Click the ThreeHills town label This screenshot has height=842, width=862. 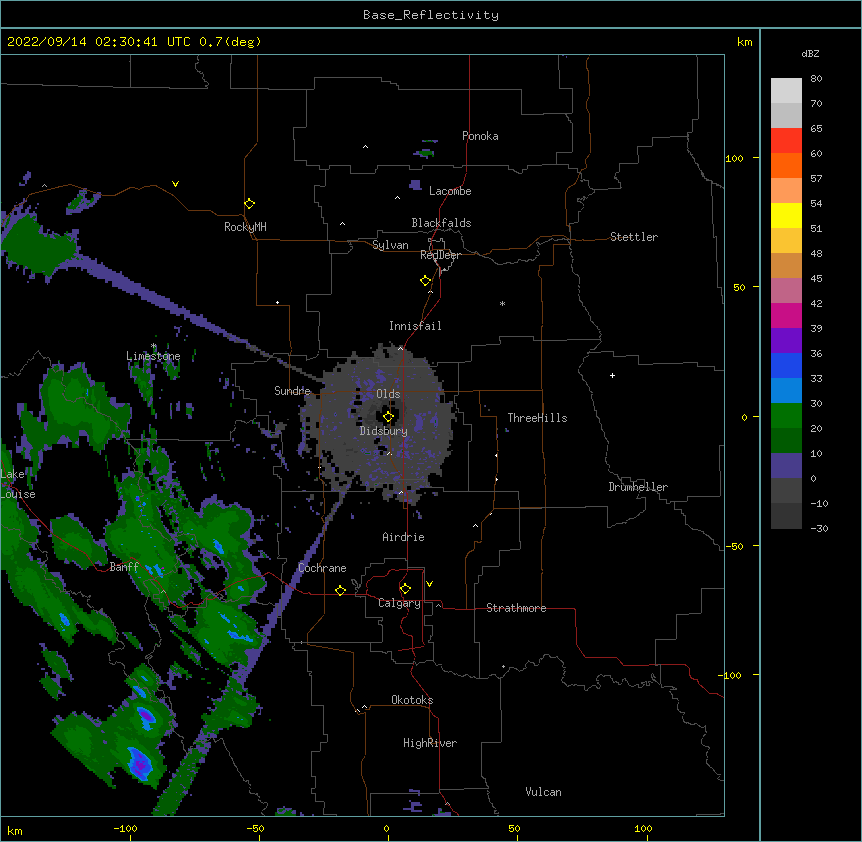pyautogui.click(x=537, y=418)
